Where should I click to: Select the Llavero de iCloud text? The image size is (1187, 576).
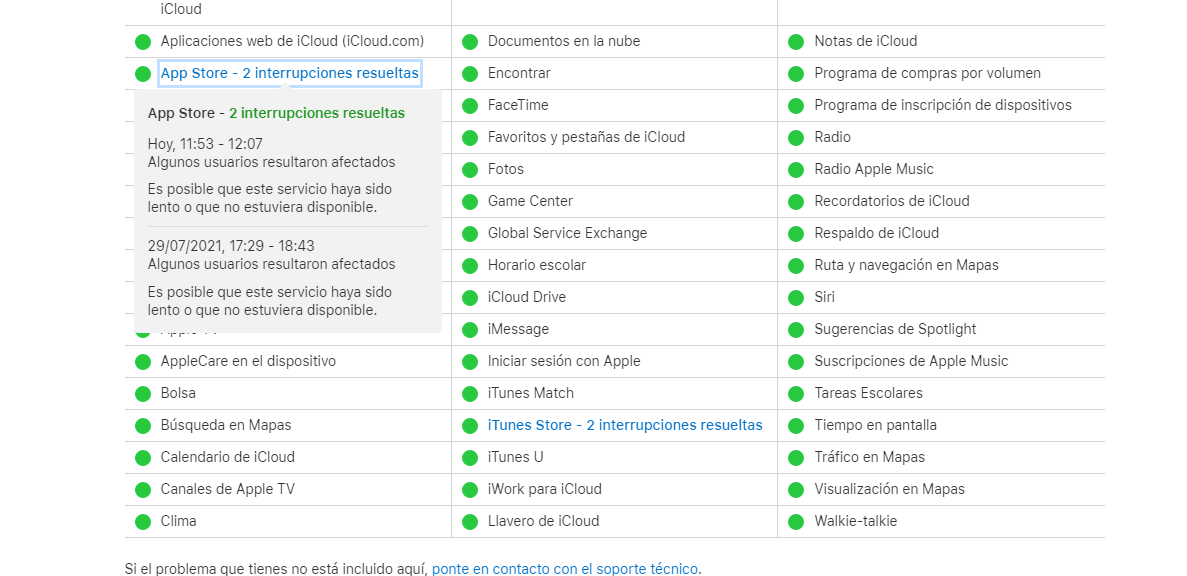point(544,521)
